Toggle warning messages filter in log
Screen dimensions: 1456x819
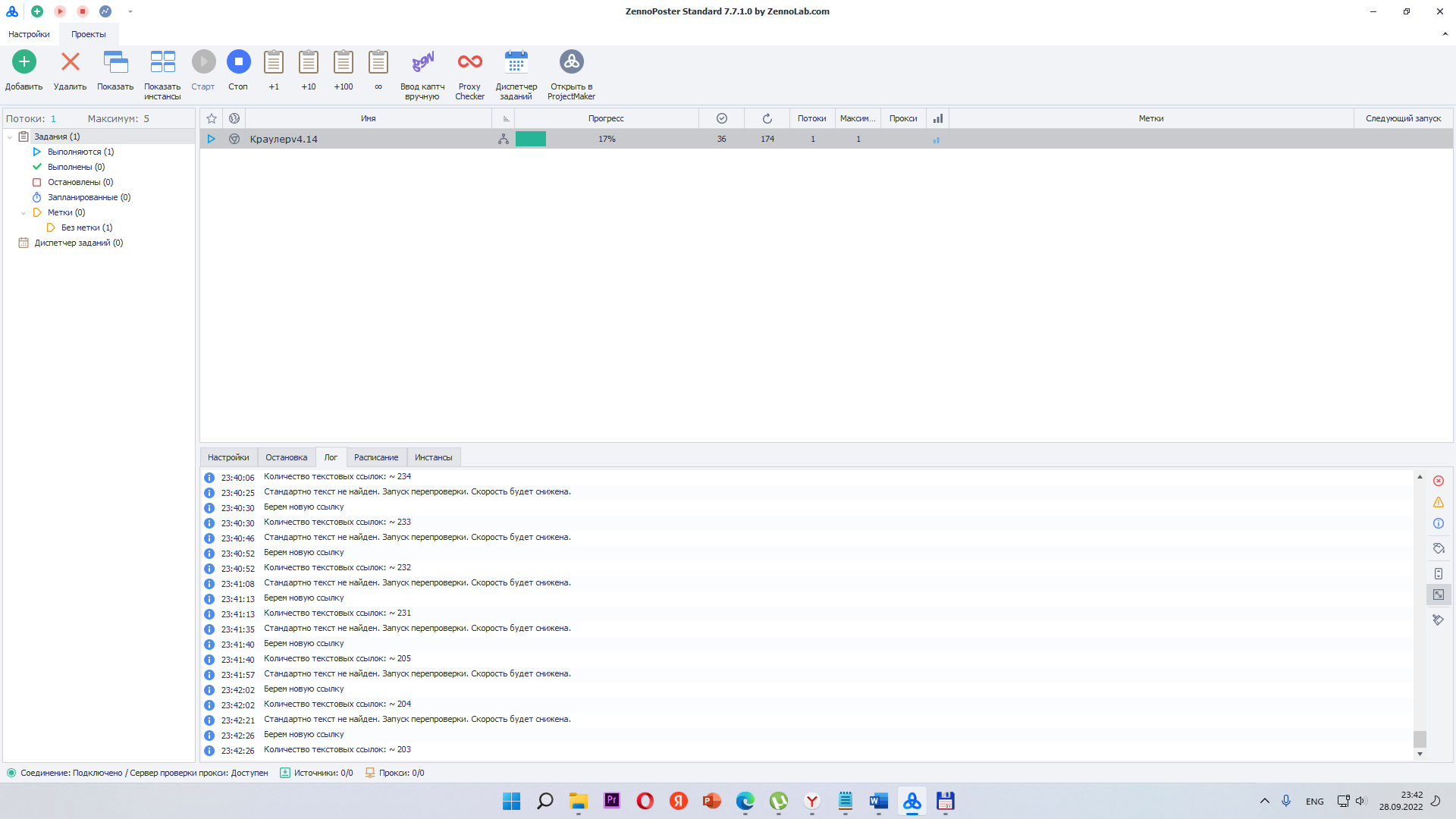click(x=1438, y=502)
